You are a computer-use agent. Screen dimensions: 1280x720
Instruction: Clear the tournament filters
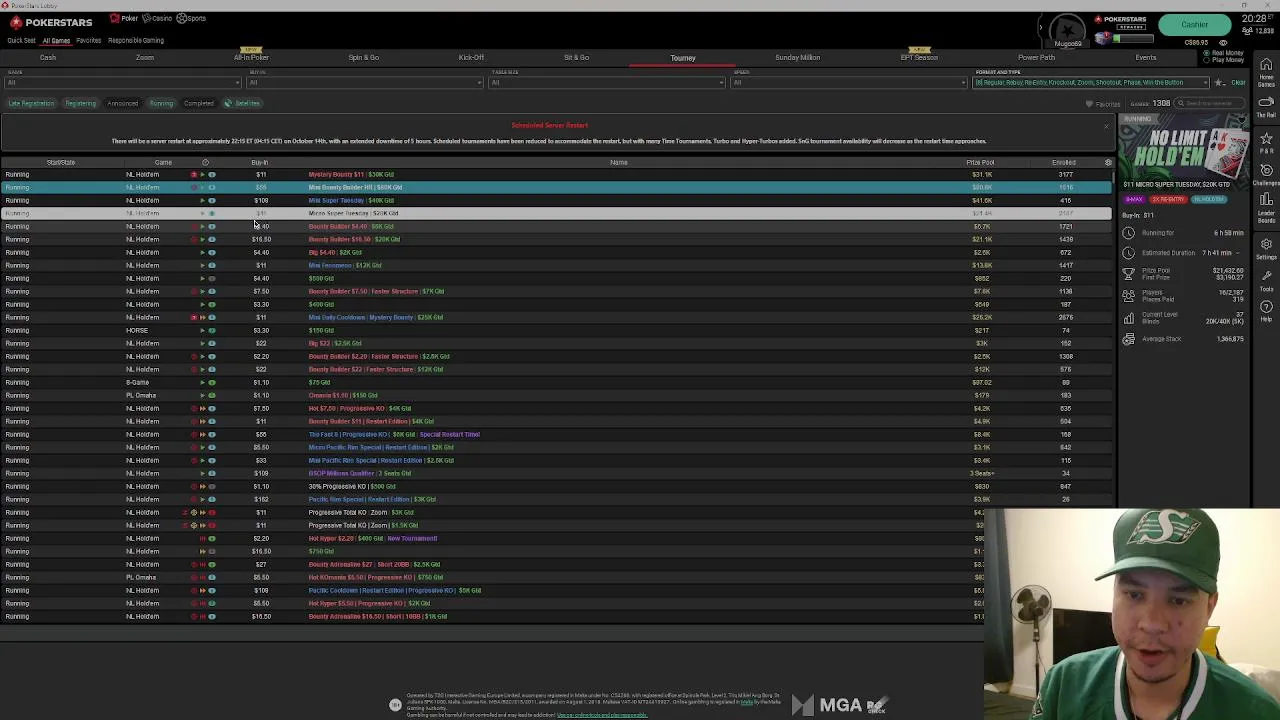(1238, 83)
